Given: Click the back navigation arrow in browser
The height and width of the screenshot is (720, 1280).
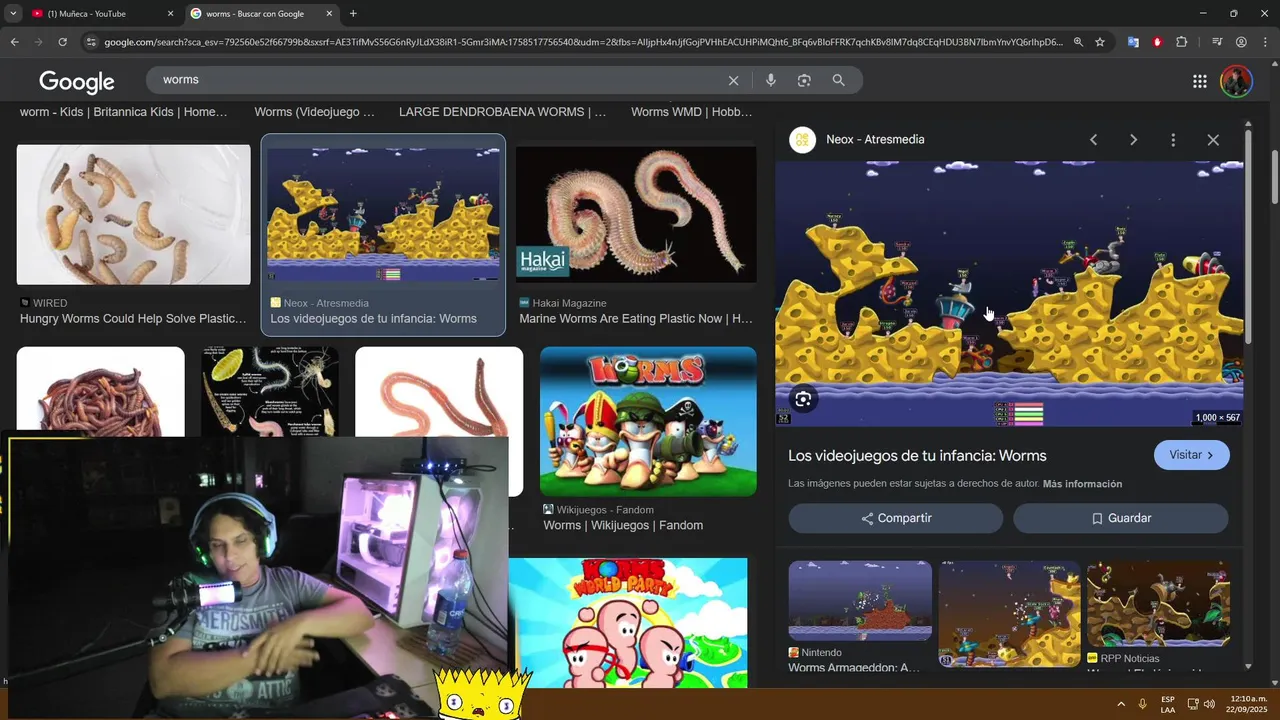Looking at the screenshot, I should (x=14, y=42).
